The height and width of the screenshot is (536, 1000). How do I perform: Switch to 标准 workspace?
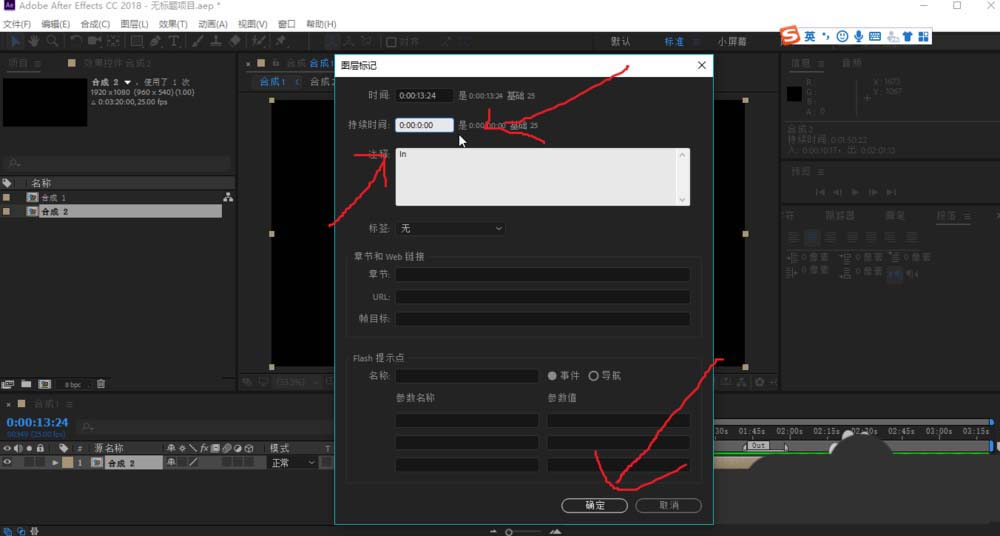pyautogui.click(x=674, y=42)
